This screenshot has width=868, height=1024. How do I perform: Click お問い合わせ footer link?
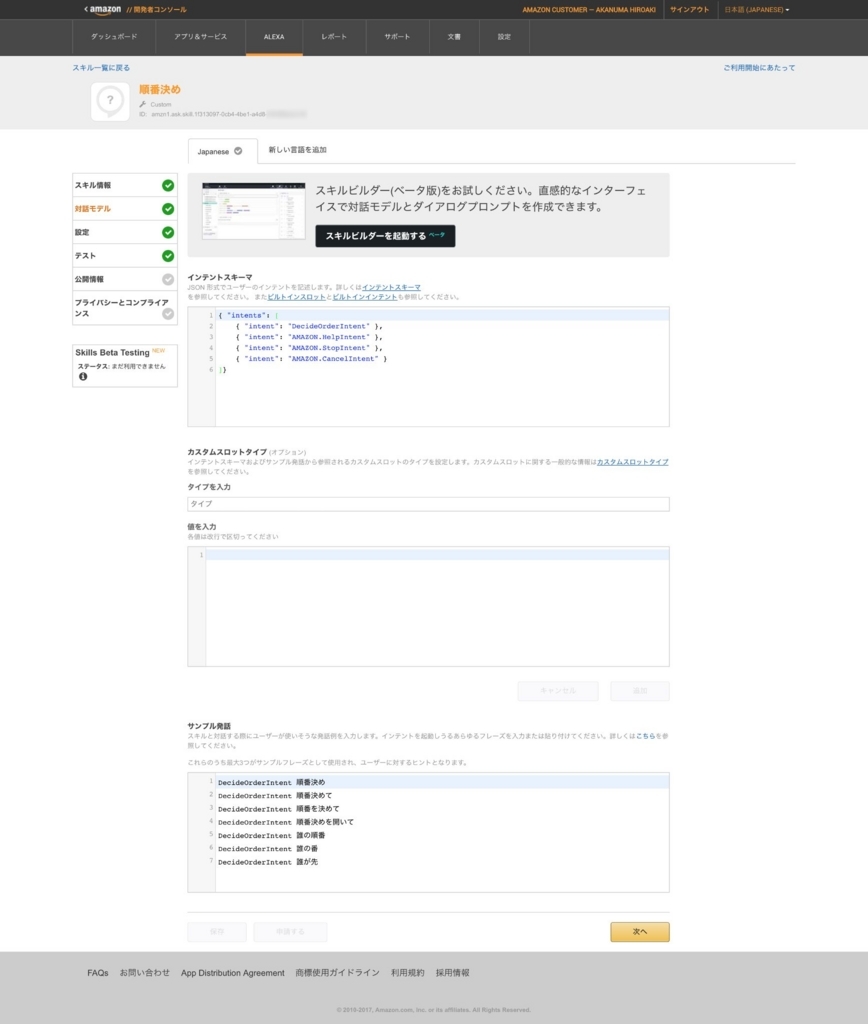coord(144,973)
